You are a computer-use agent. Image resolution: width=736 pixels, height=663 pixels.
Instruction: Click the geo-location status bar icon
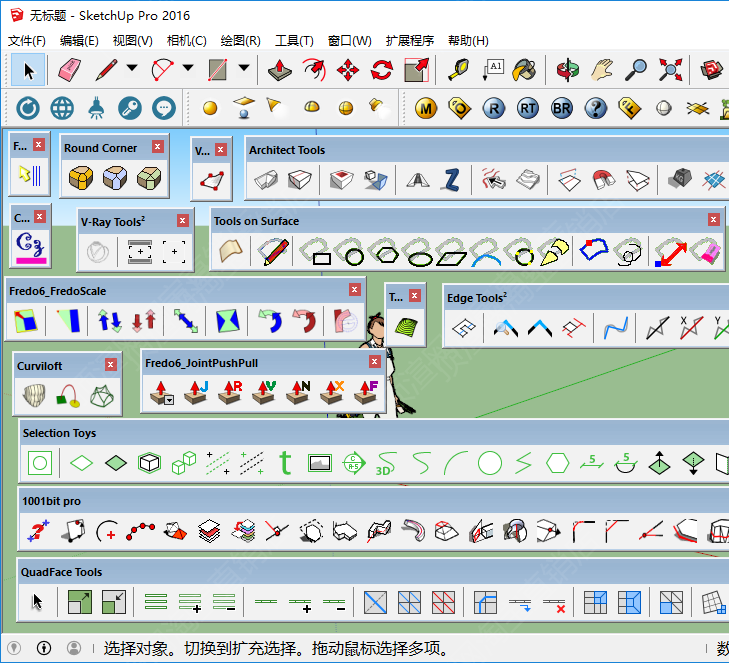14,648
